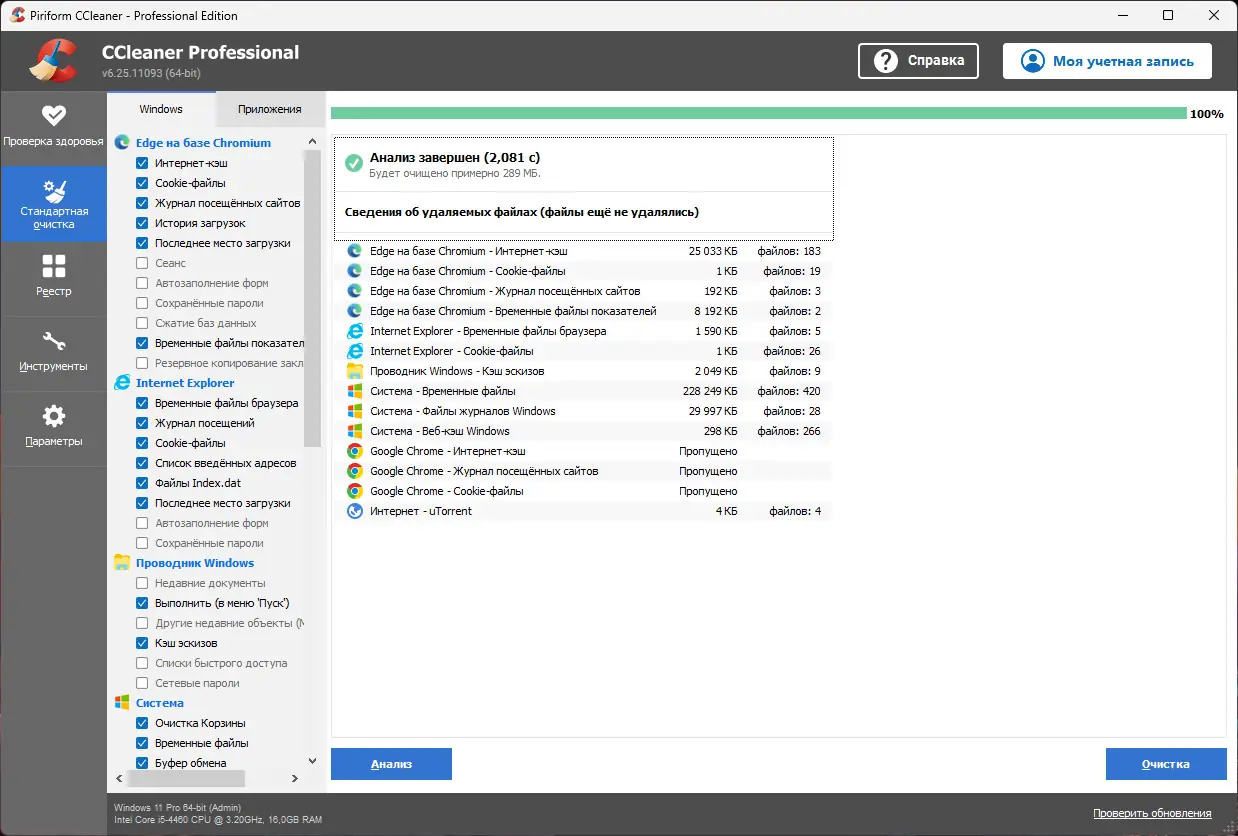Viewport: 1238px width, 836px height.
Task: Click the green 100% progress bar
Action: click(758, 113)
